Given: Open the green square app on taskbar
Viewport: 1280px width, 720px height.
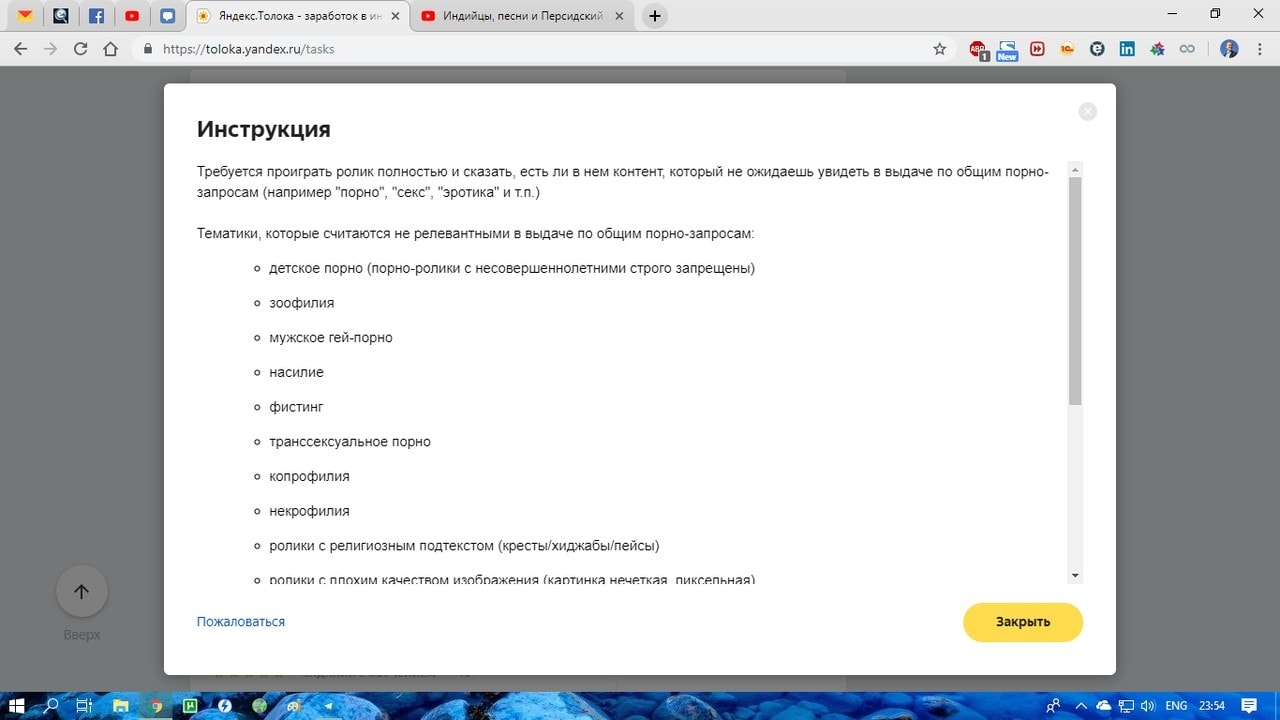Looking at the screenshot, I should point(190,705).
